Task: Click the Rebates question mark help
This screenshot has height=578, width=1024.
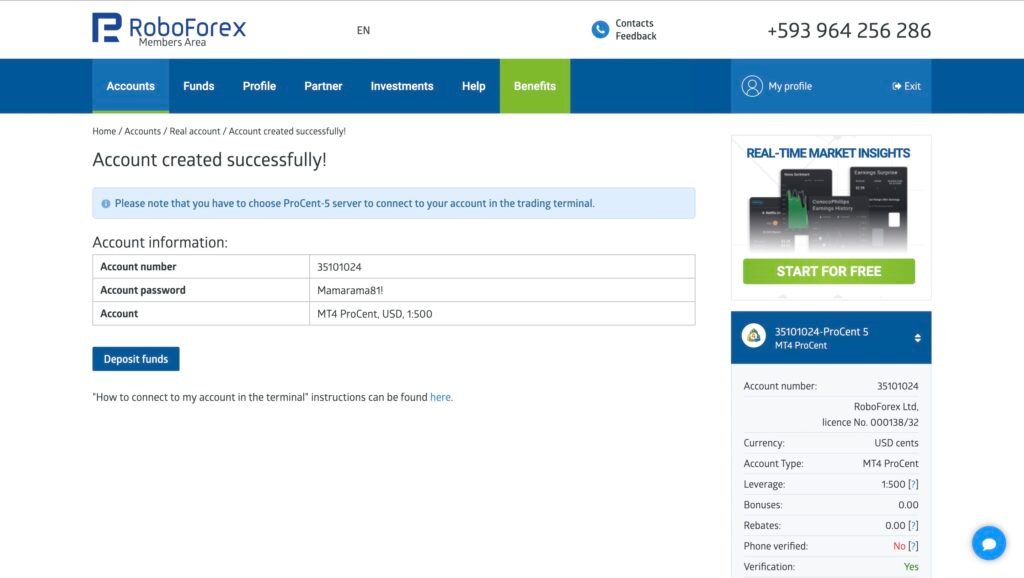Action: (x=913, y=525)
